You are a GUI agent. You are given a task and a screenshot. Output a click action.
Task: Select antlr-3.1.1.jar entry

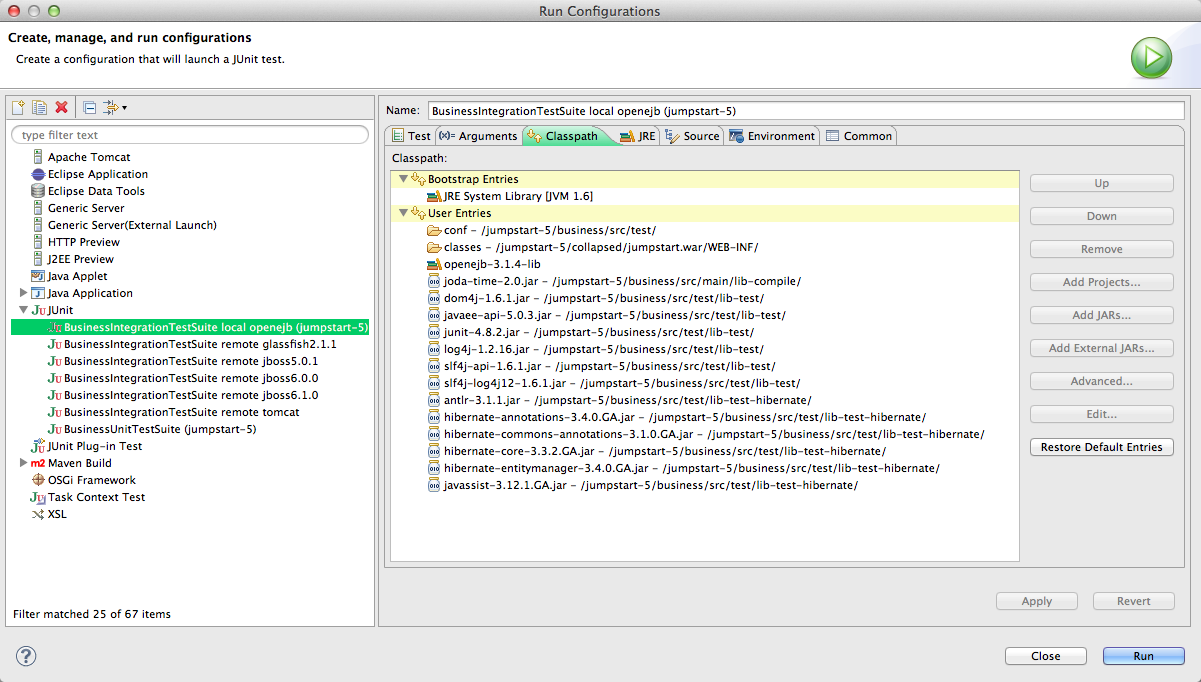(619, 400)
